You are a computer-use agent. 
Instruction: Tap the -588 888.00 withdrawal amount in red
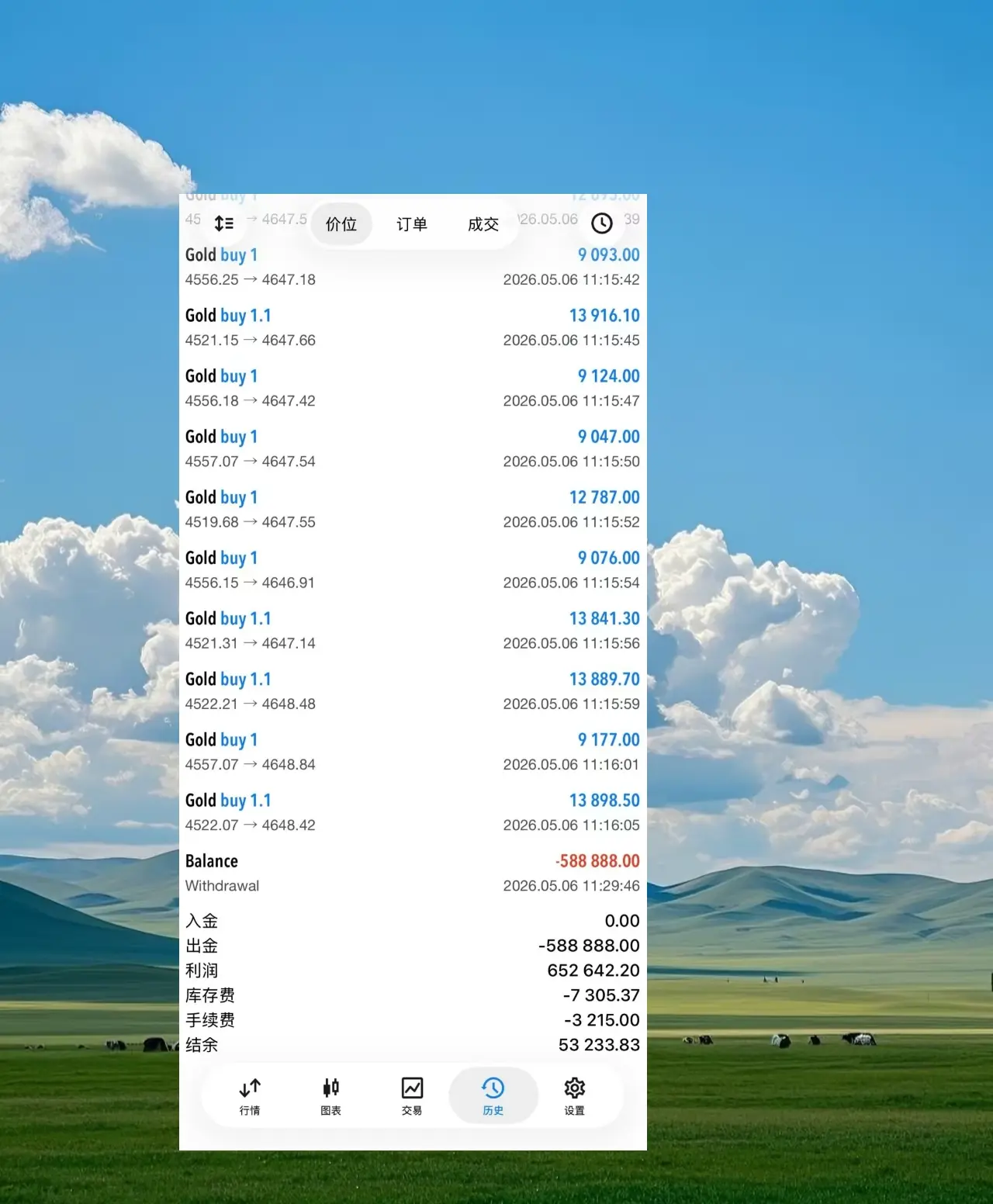(x=597, y=861)
